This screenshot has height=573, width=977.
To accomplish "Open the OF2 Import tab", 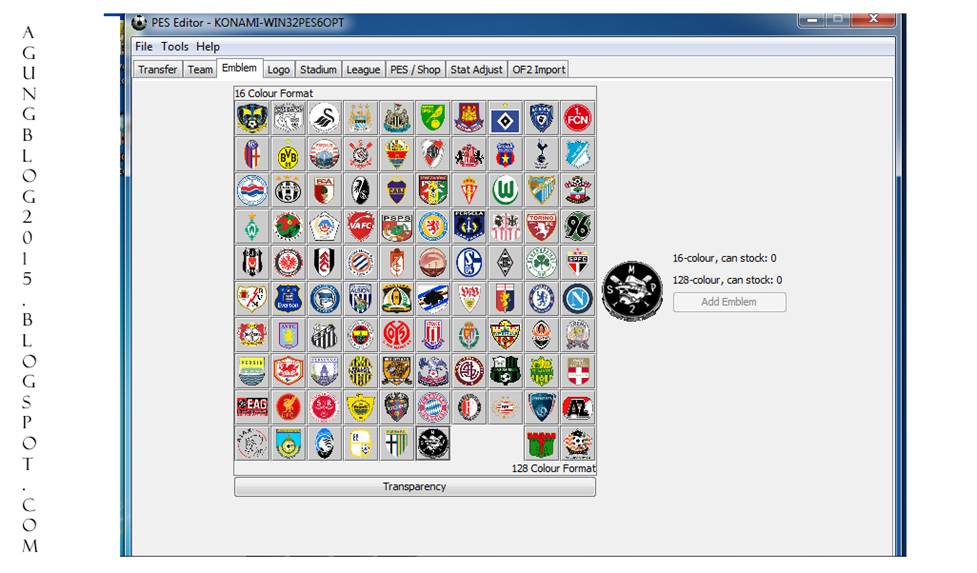I will point(538,69).
